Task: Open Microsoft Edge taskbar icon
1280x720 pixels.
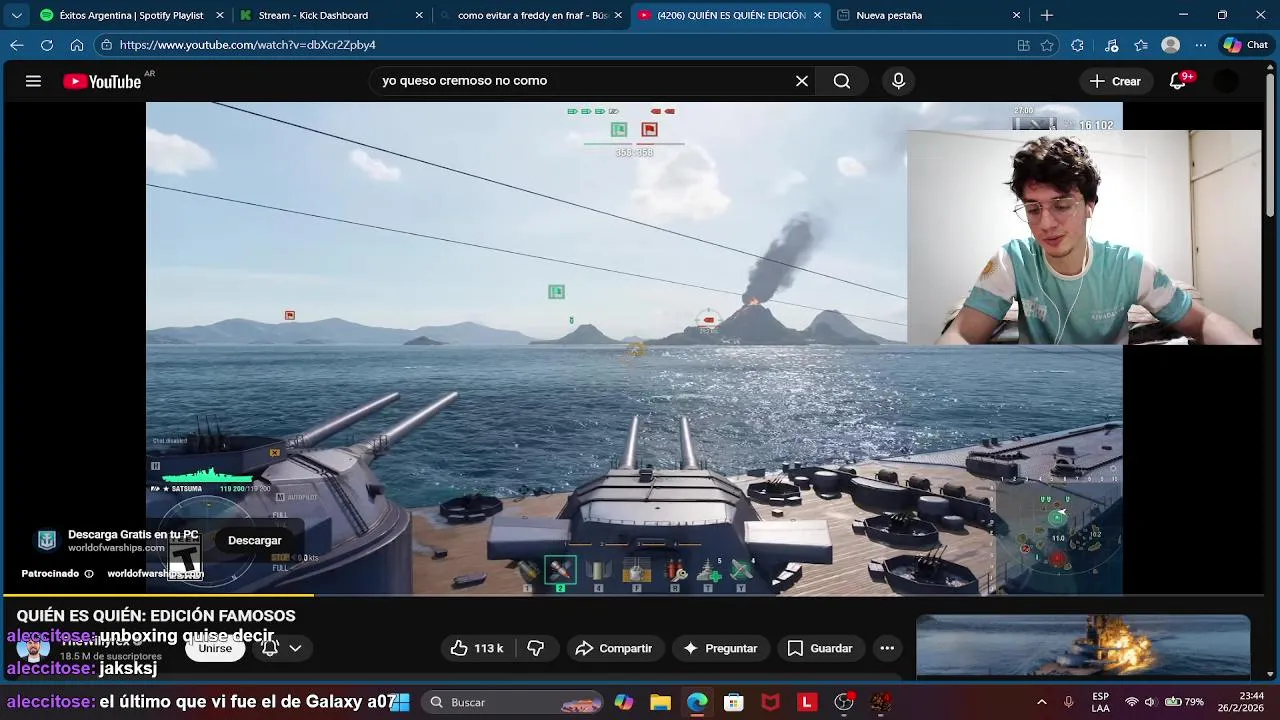Action: pos(697,702)
